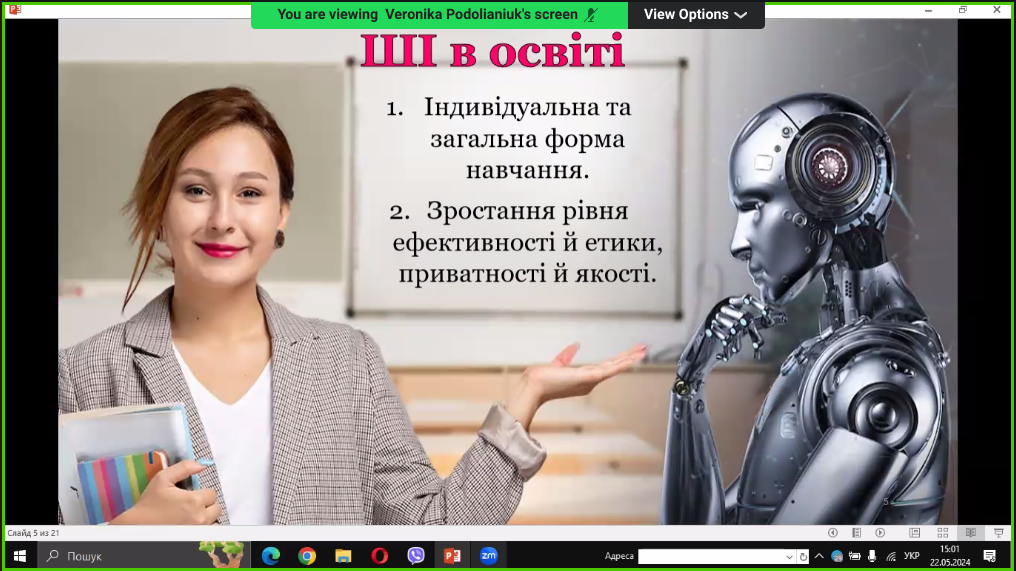
Task: Open Microsoft Edge from taskbar
Action: coord(270,556)
